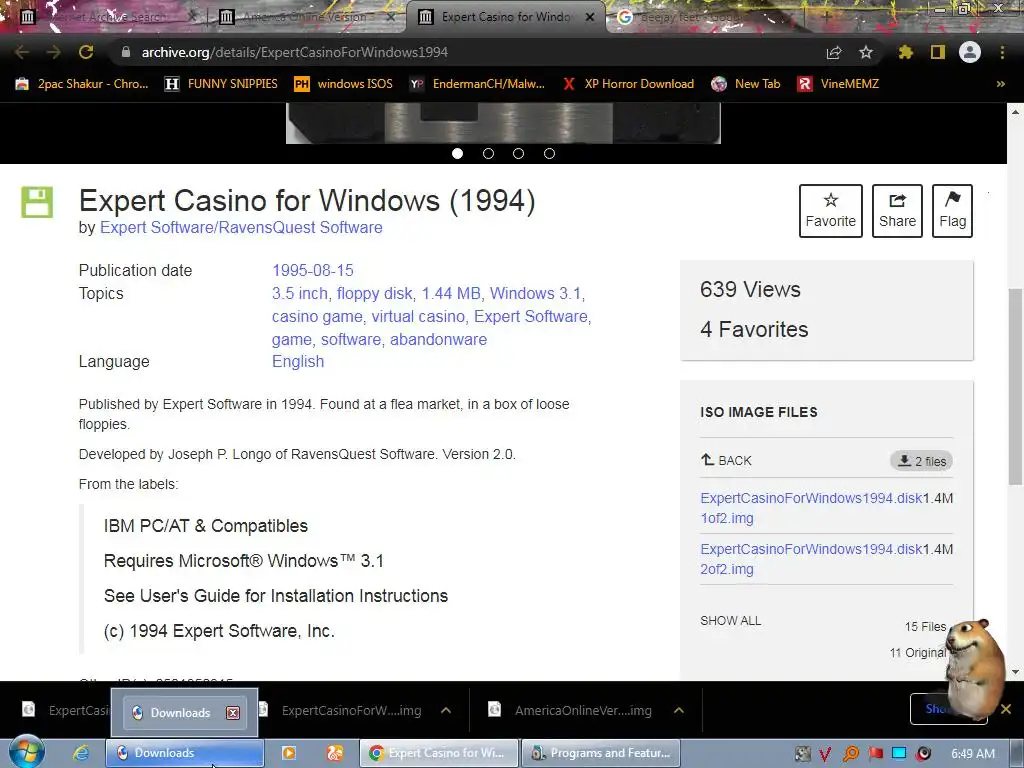Screen dimensions: 1024x768
Task: Bookmark this page with the star icon
Action: [x=866, y=52]
